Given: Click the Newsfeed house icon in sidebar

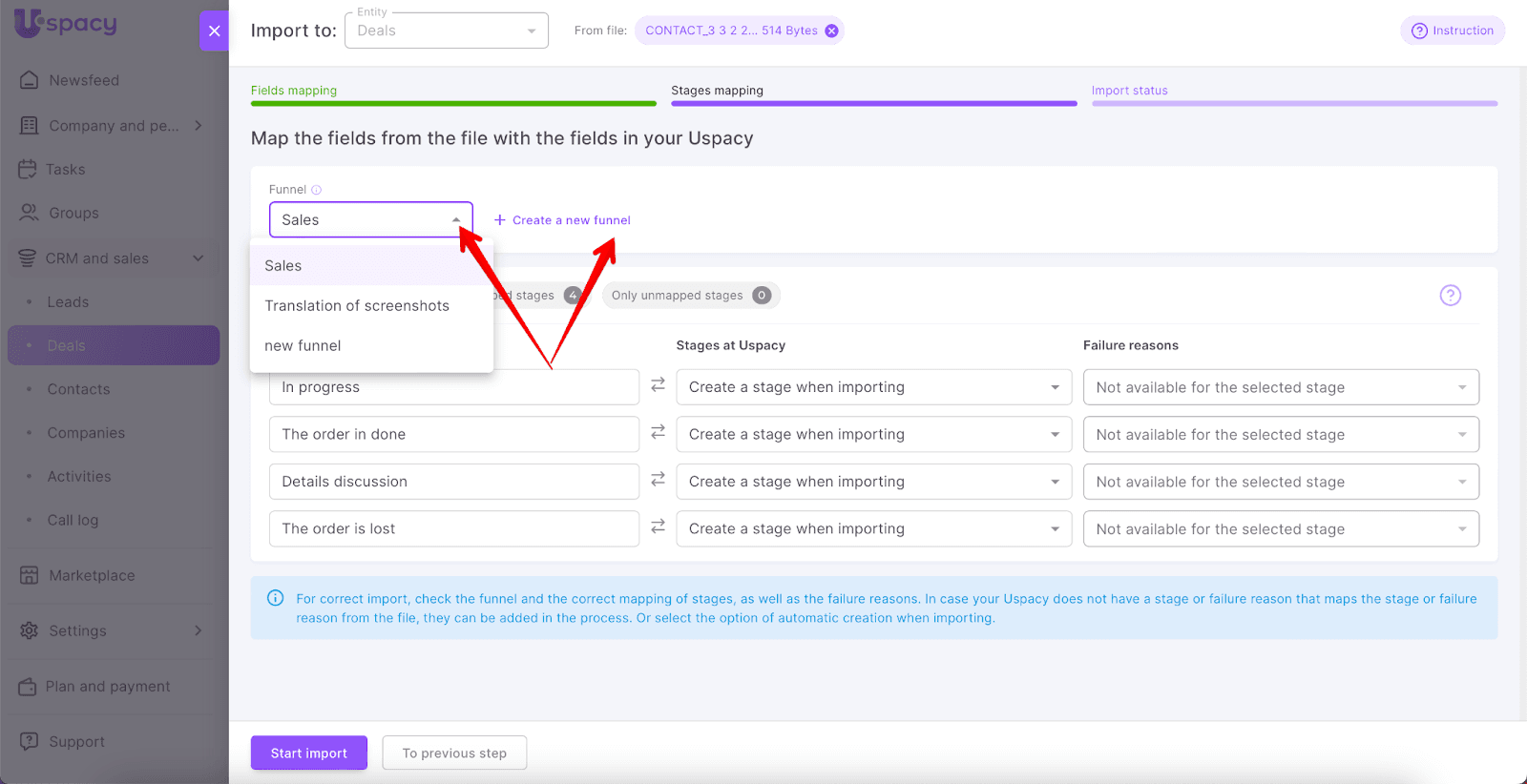Looking at the screenshot, I should [30, 80].
